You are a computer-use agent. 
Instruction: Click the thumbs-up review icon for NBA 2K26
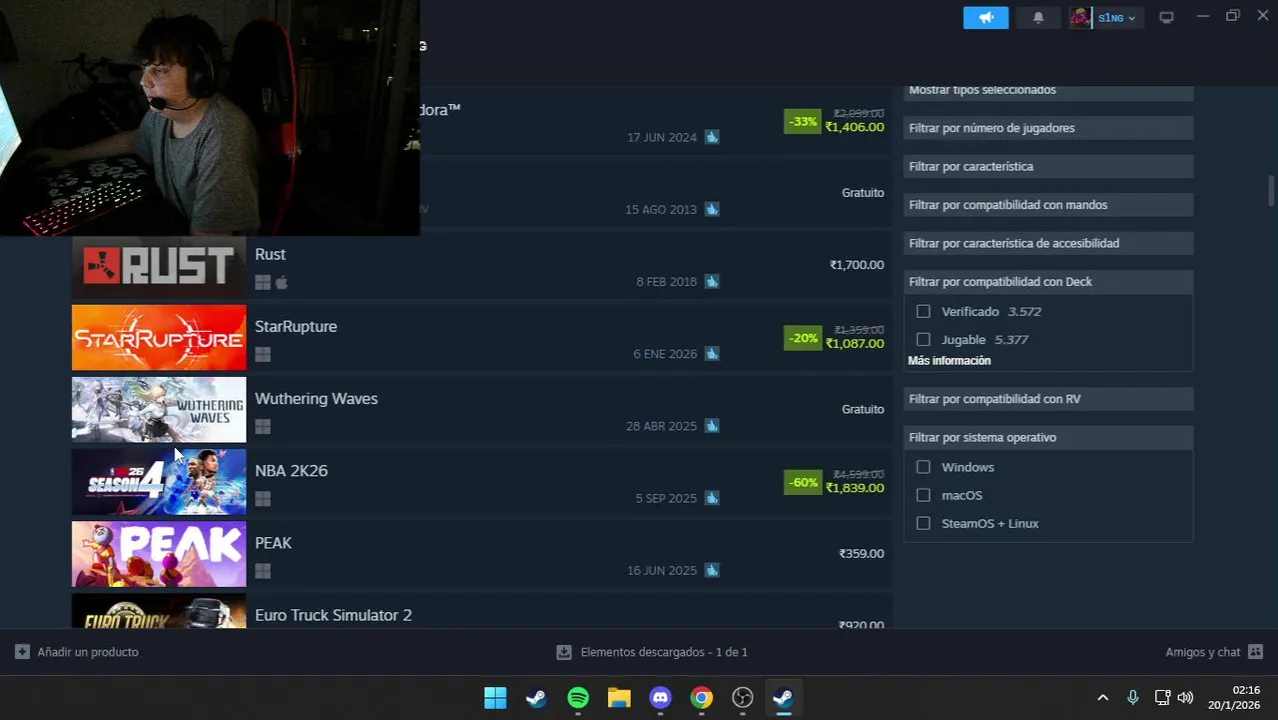click(x=712, y=497)
